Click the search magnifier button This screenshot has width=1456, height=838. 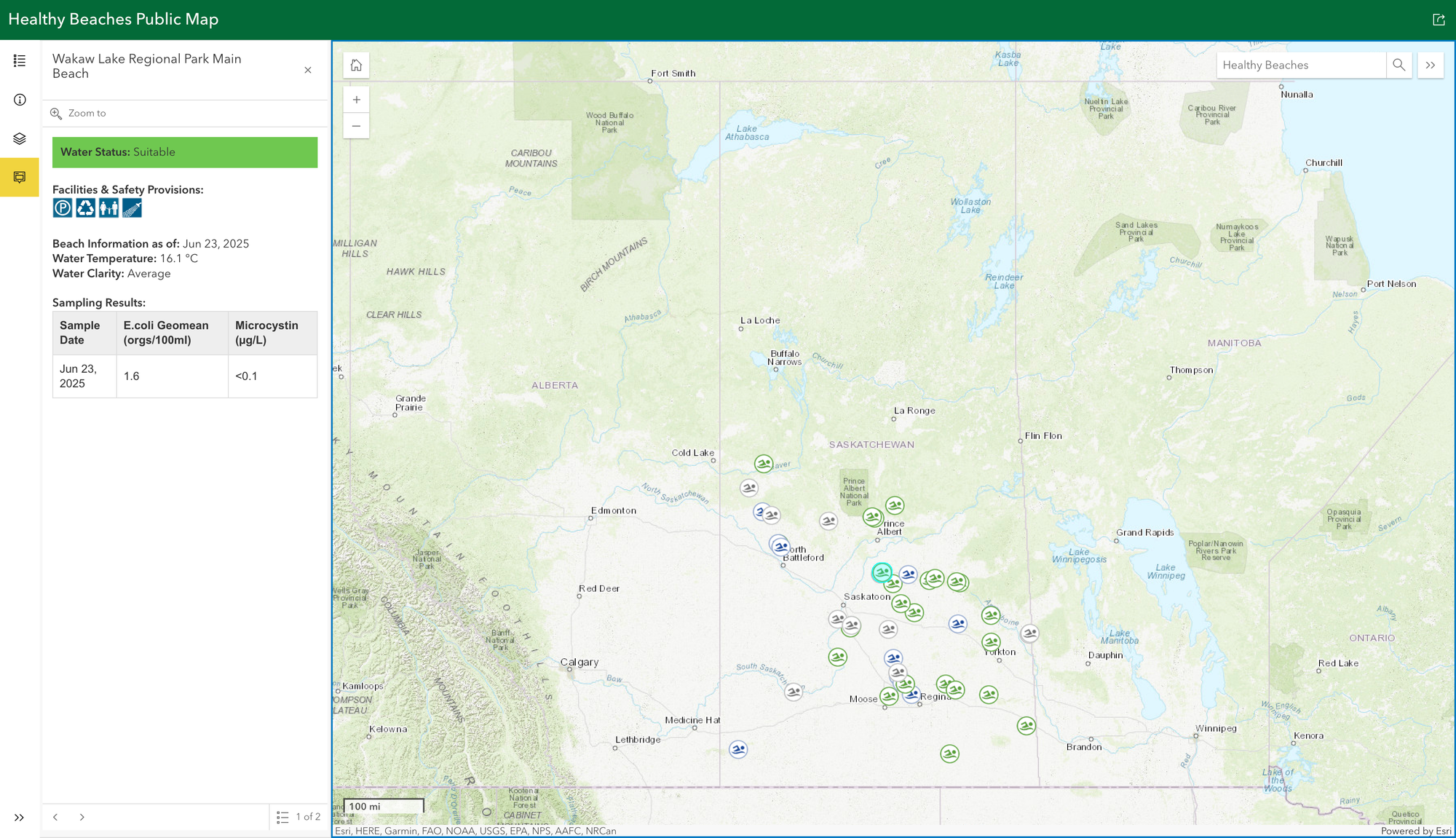tap(1398, 65)
